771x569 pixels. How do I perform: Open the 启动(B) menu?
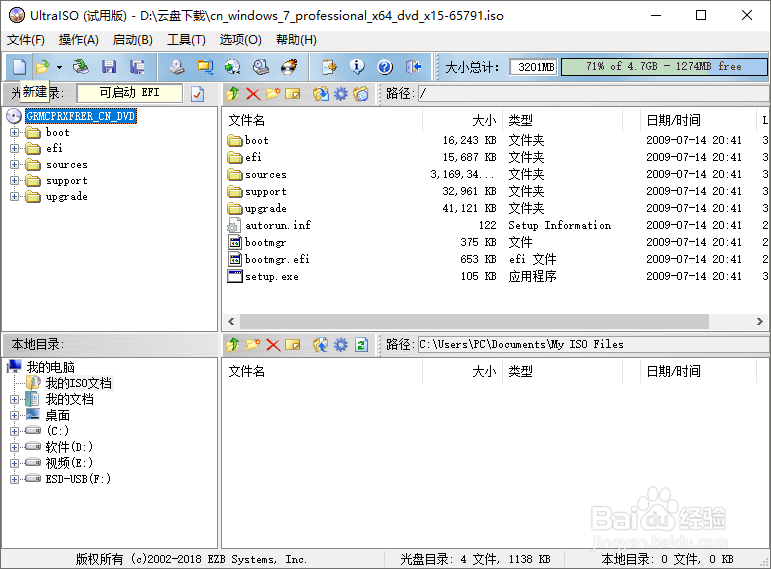click(x=132, y=40)
